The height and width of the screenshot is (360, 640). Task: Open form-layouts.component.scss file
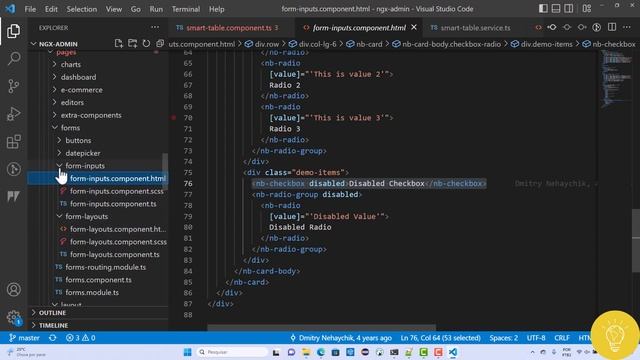(x=118, y=242)
